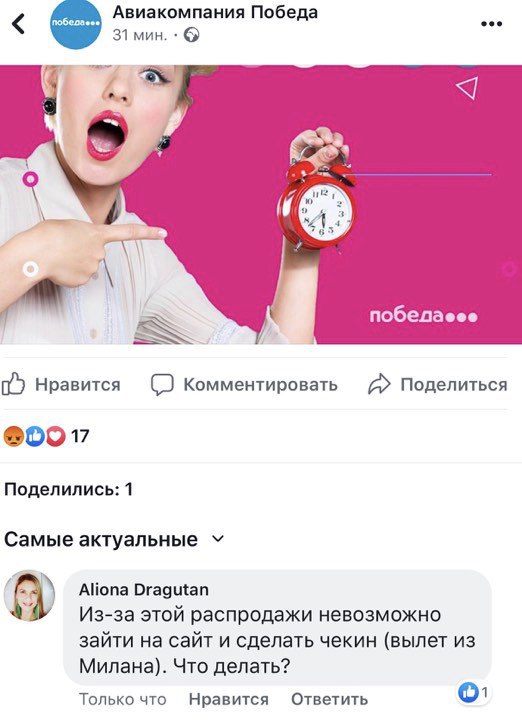Click the share arrow icon
The image size is (522, 720).
(379, 385)
